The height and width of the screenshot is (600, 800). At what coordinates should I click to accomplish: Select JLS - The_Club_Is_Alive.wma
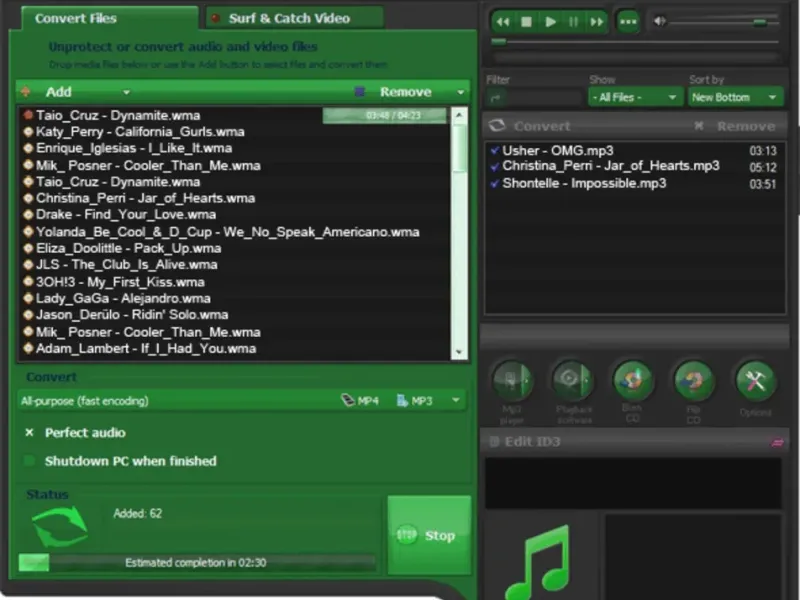tap(127, 265)
